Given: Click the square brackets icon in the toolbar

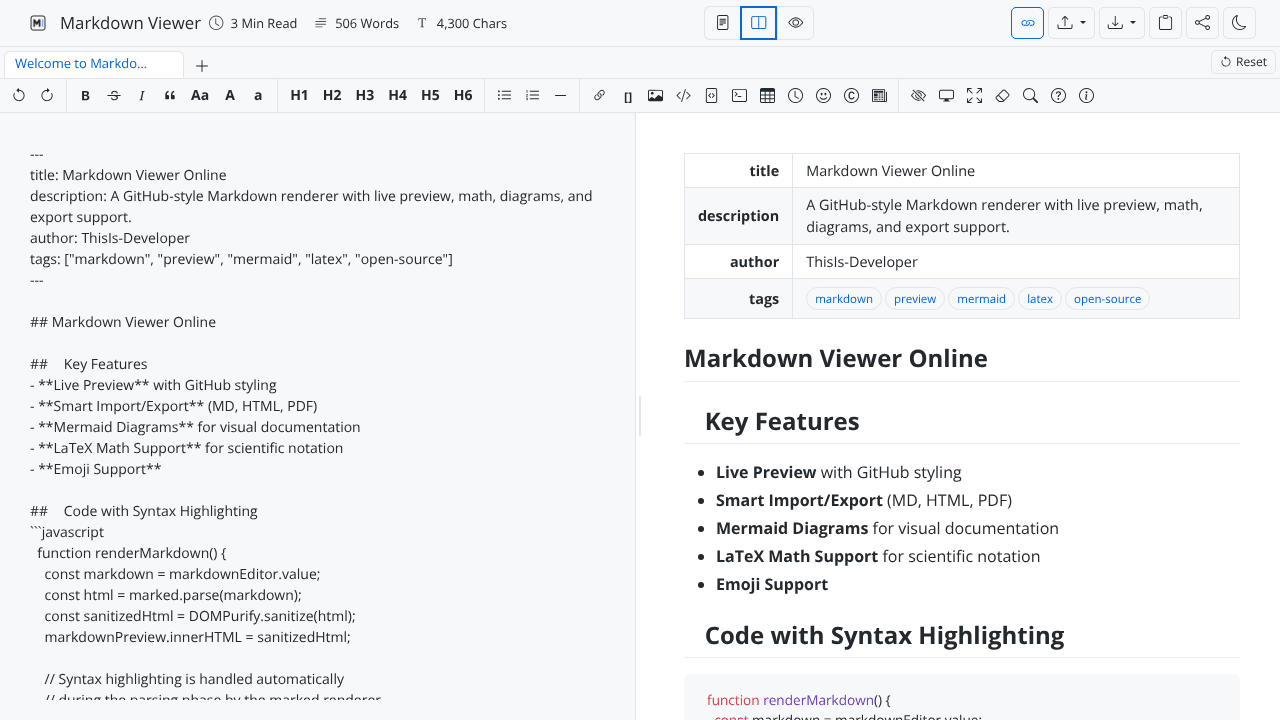Looking at the screenshot, I should click(628, 96).
